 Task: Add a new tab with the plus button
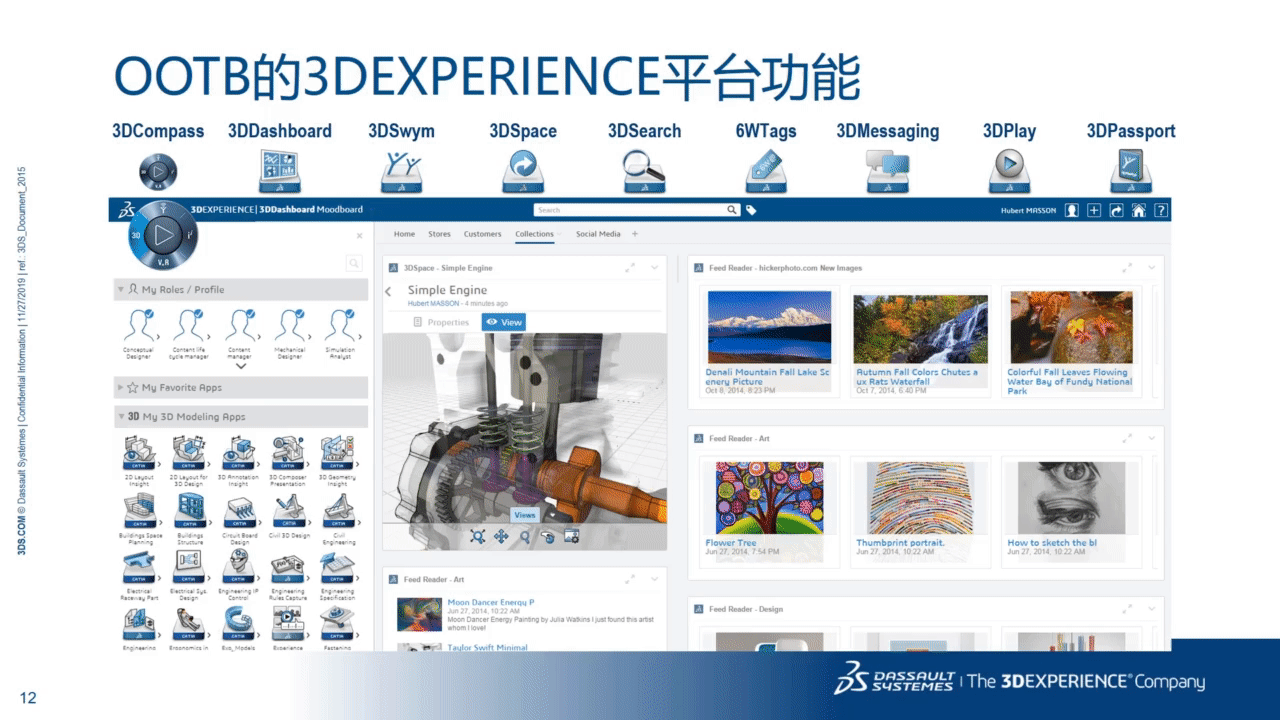[x=635, y=234]
